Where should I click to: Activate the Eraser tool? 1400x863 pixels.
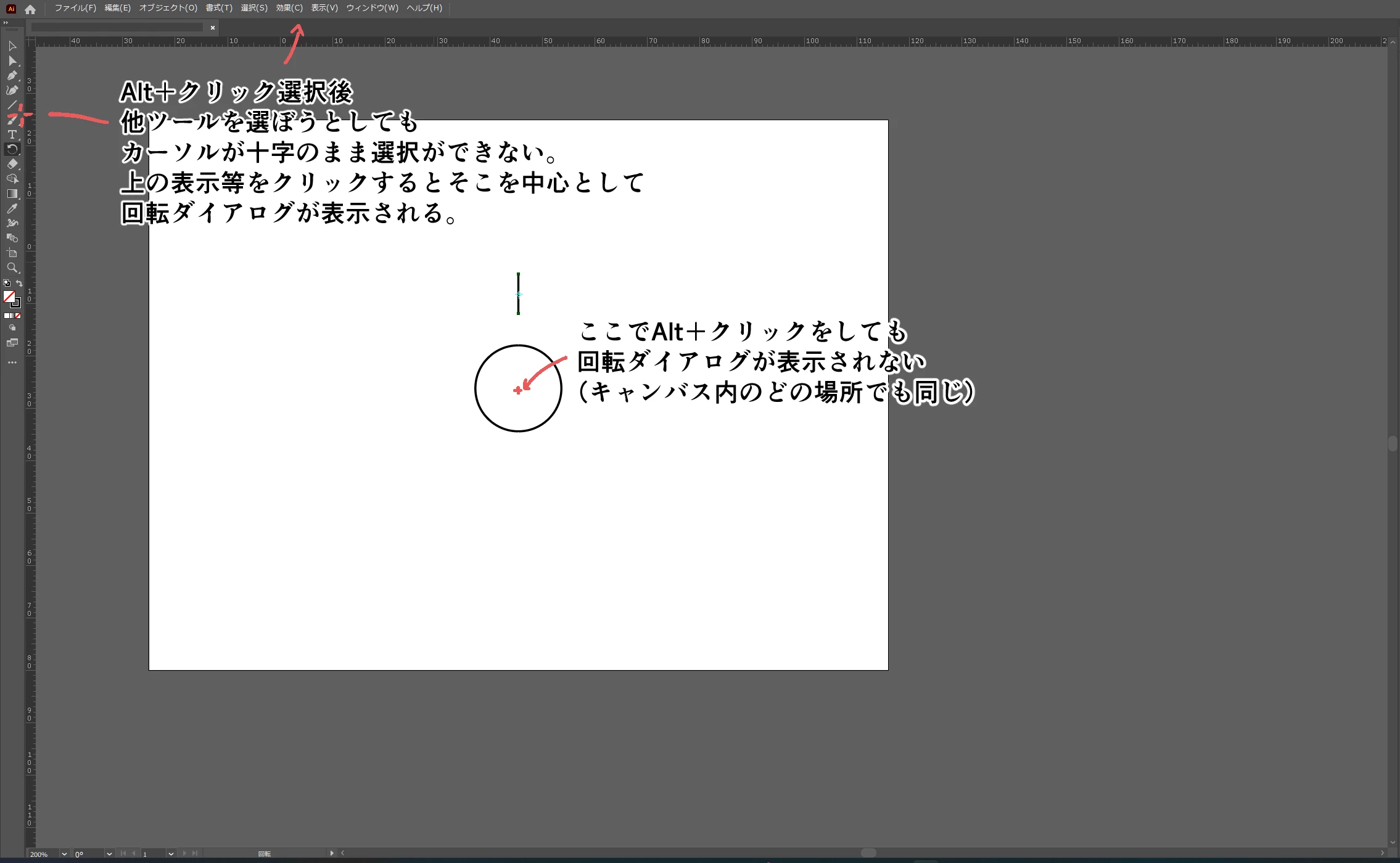click(x=12, y=164)
